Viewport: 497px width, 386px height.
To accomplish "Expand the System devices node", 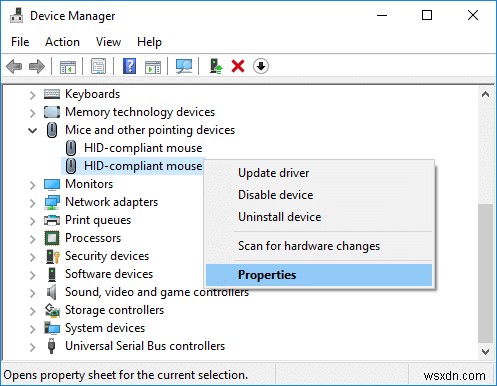I will click(32, 329).
